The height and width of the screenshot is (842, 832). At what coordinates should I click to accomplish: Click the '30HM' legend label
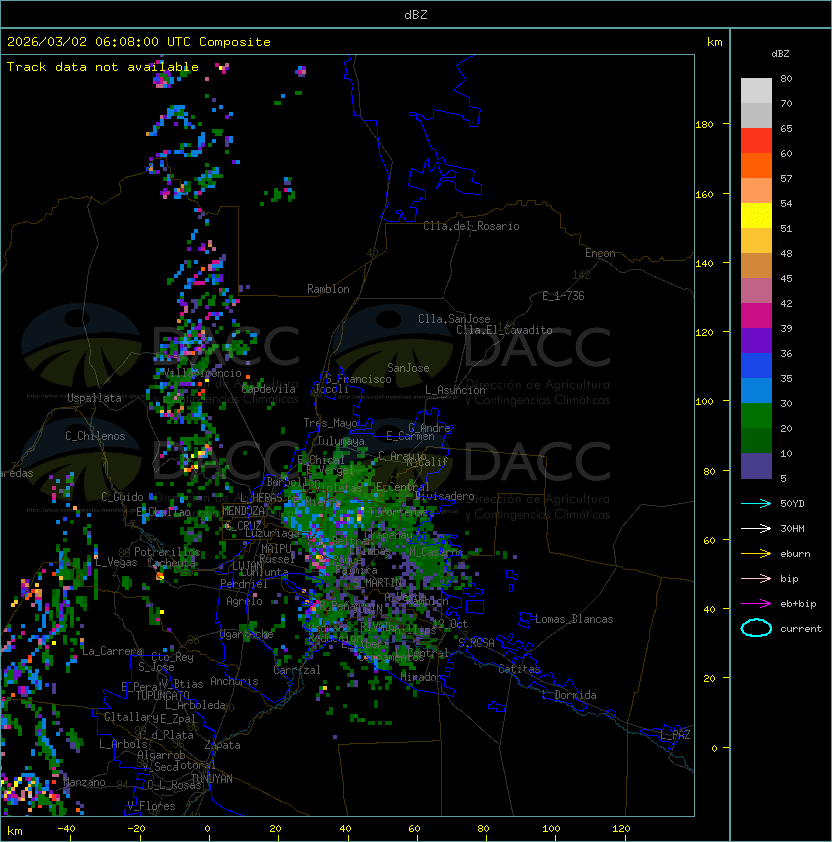click(792, 528)
